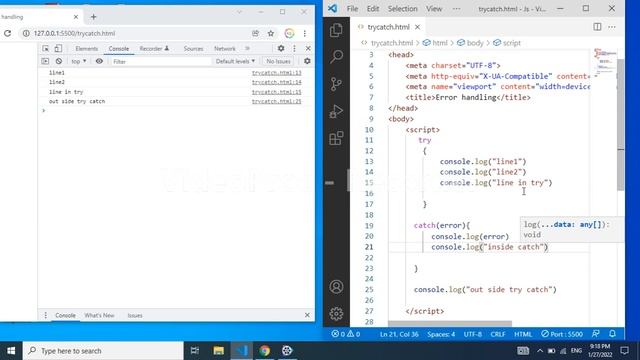This screenshot has height=360, width=640.
Task: Open the Chrome profile avatar
Action: [289, 33]
